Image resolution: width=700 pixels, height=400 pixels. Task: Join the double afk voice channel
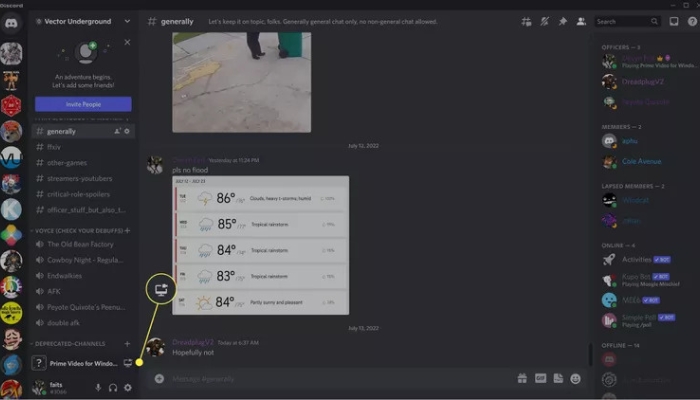[x=83, y=323]
